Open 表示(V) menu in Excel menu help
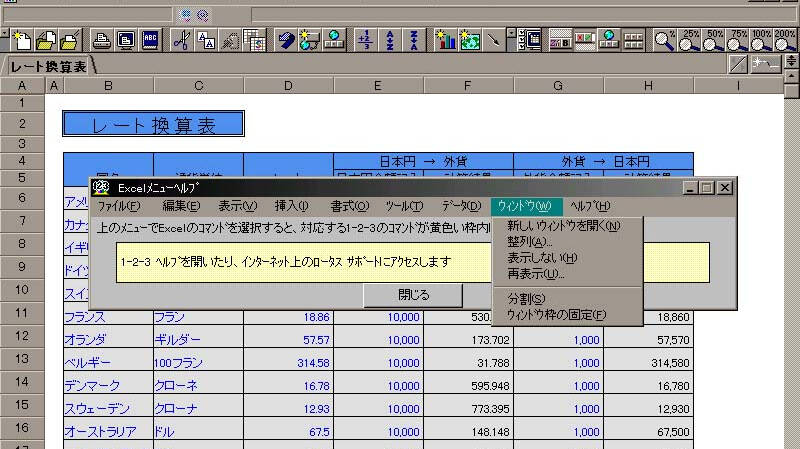 [x=237, y=206]
